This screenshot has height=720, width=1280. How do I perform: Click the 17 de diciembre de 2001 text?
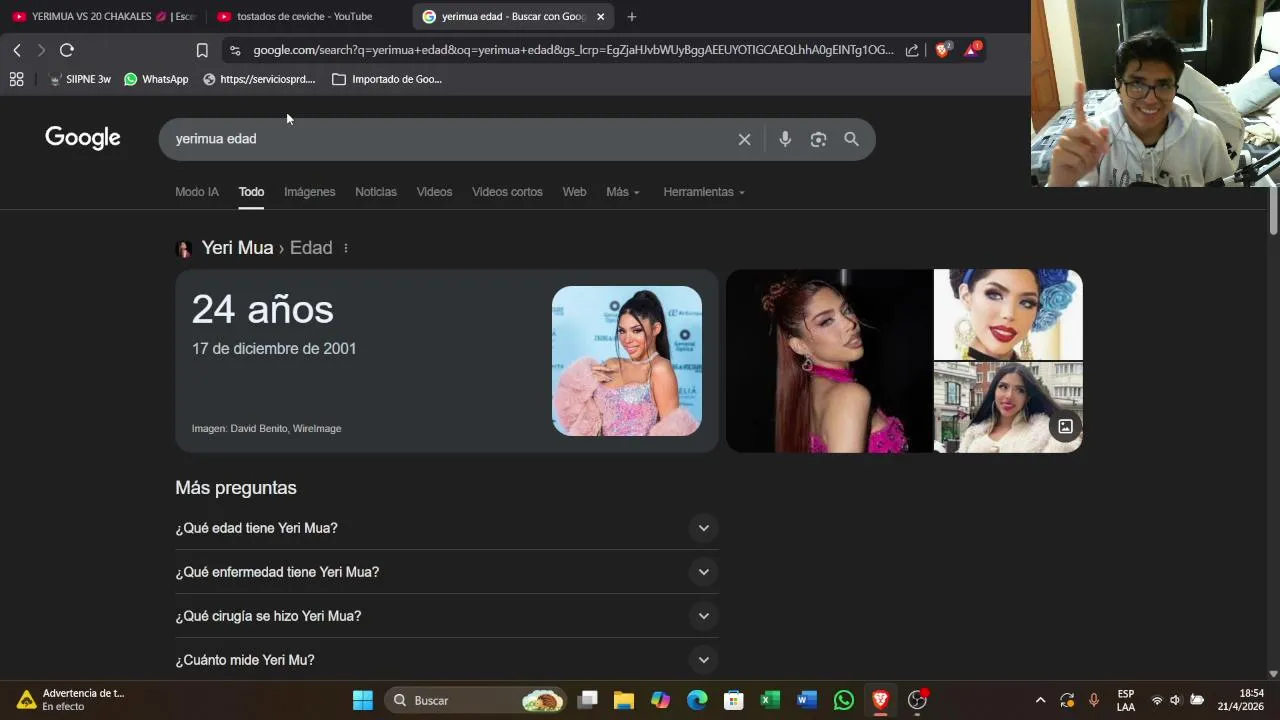pos(274,349)
